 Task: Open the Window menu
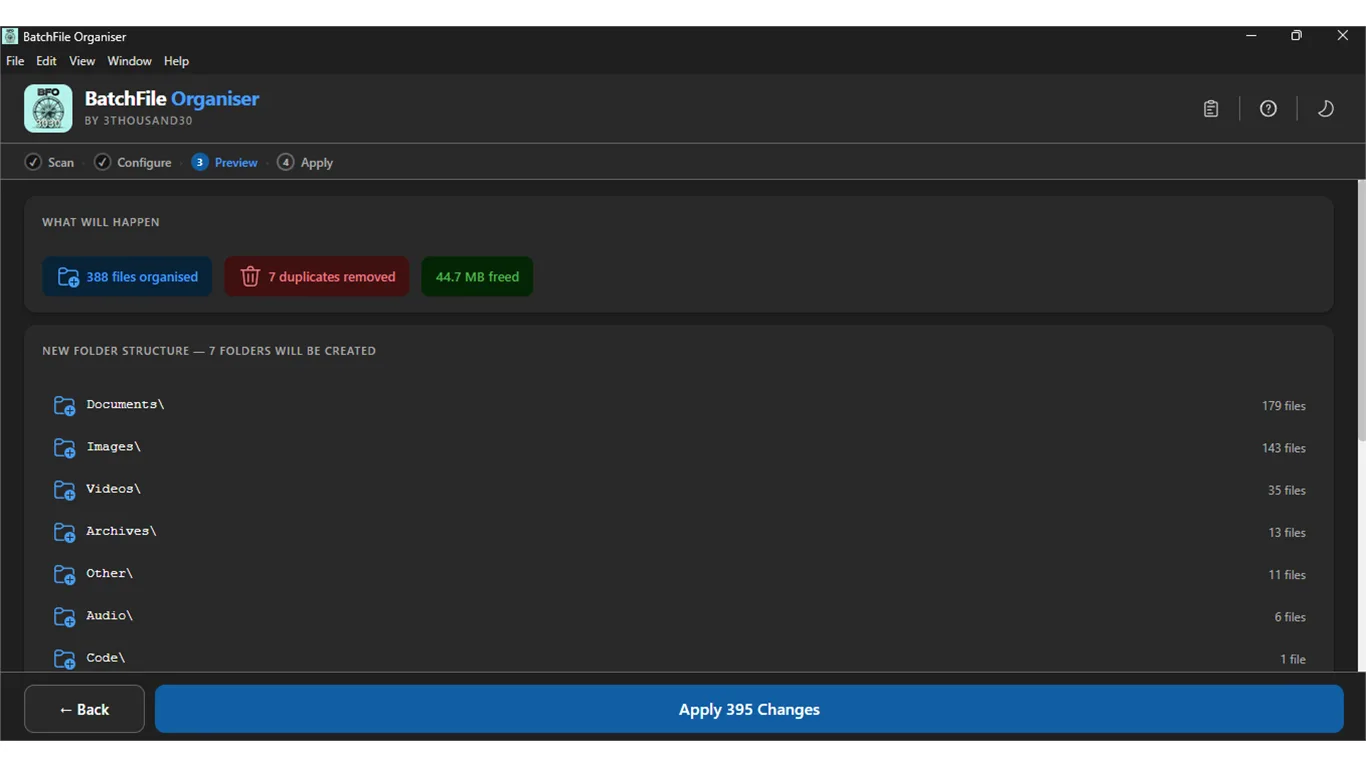(129, 61)
